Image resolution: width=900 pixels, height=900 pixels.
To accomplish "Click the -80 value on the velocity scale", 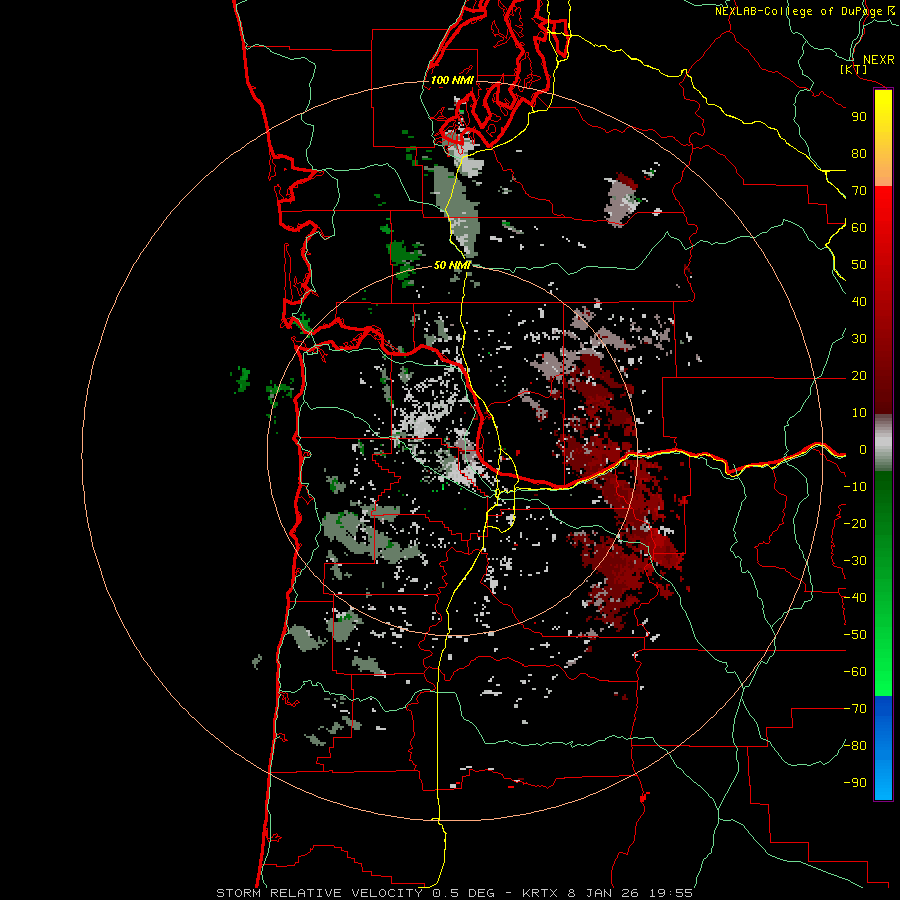I will point(855,746).
